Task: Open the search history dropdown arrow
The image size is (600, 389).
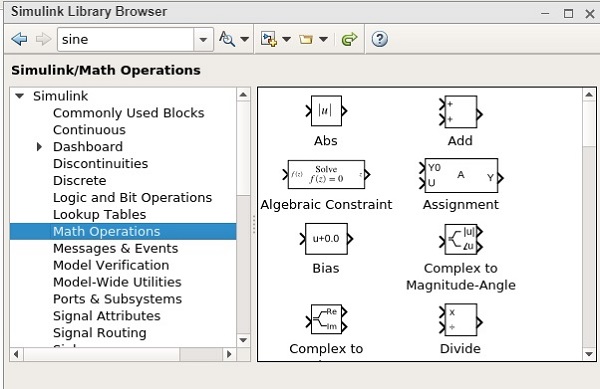Action: [203, 39]
